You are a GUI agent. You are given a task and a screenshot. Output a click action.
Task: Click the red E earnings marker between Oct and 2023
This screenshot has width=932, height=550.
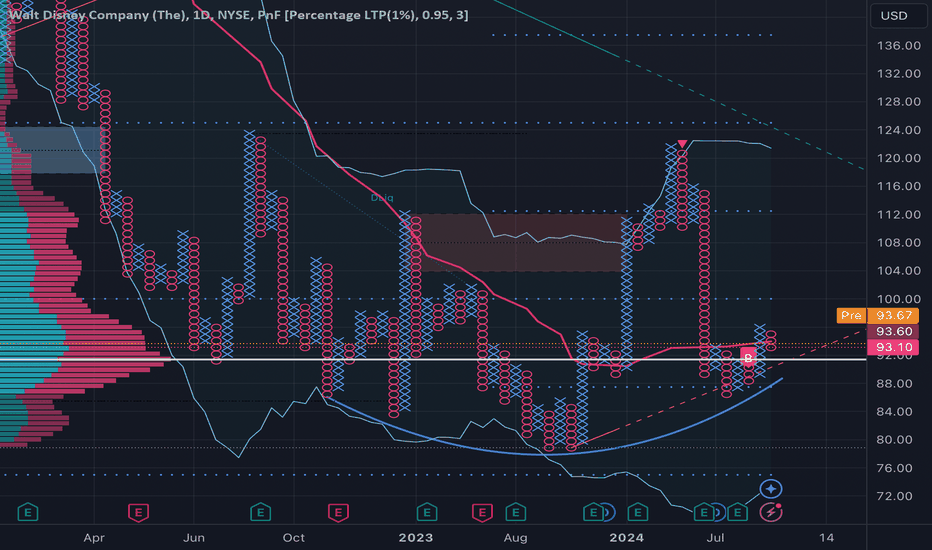tap(338, 512)
